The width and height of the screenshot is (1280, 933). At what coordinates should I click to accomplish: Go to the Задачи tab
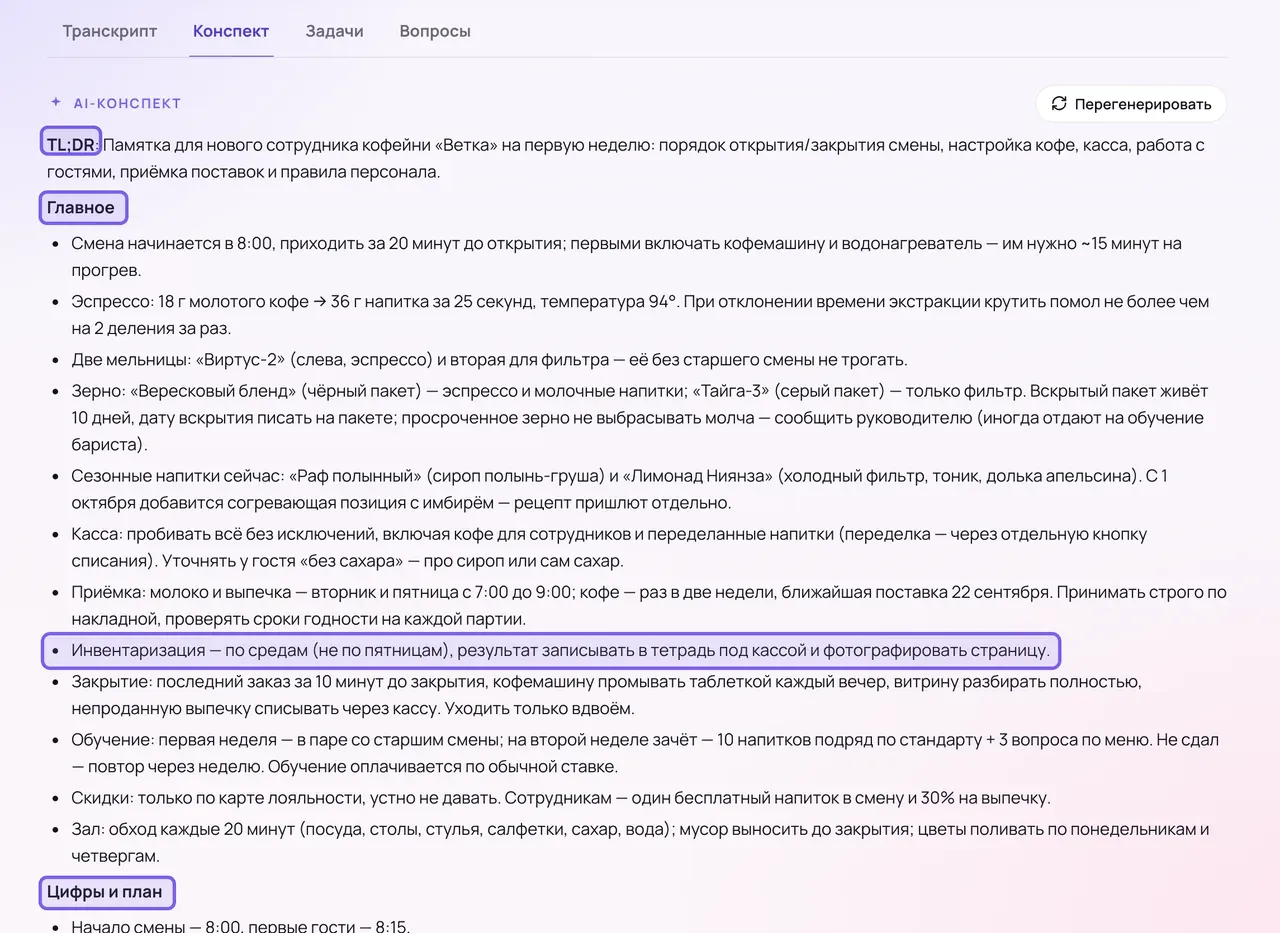[334, 31]
